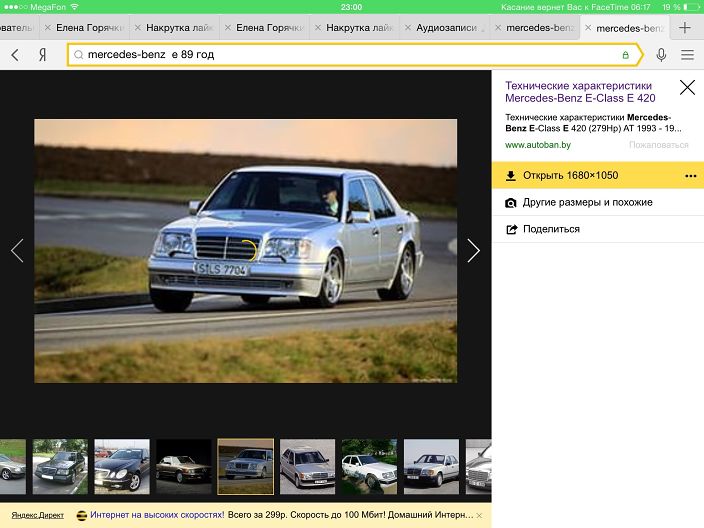Tap the Wi-Fi icon in status bar
The image size is (704, 528).
tap(75, 7)
